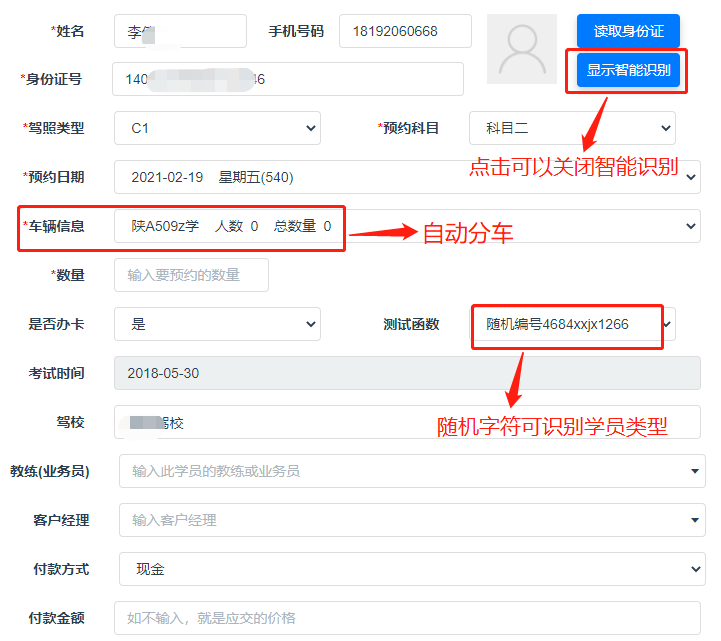Click the 考试时间 date field
Screen dimensions: 721x641
(x=407, y=373)
